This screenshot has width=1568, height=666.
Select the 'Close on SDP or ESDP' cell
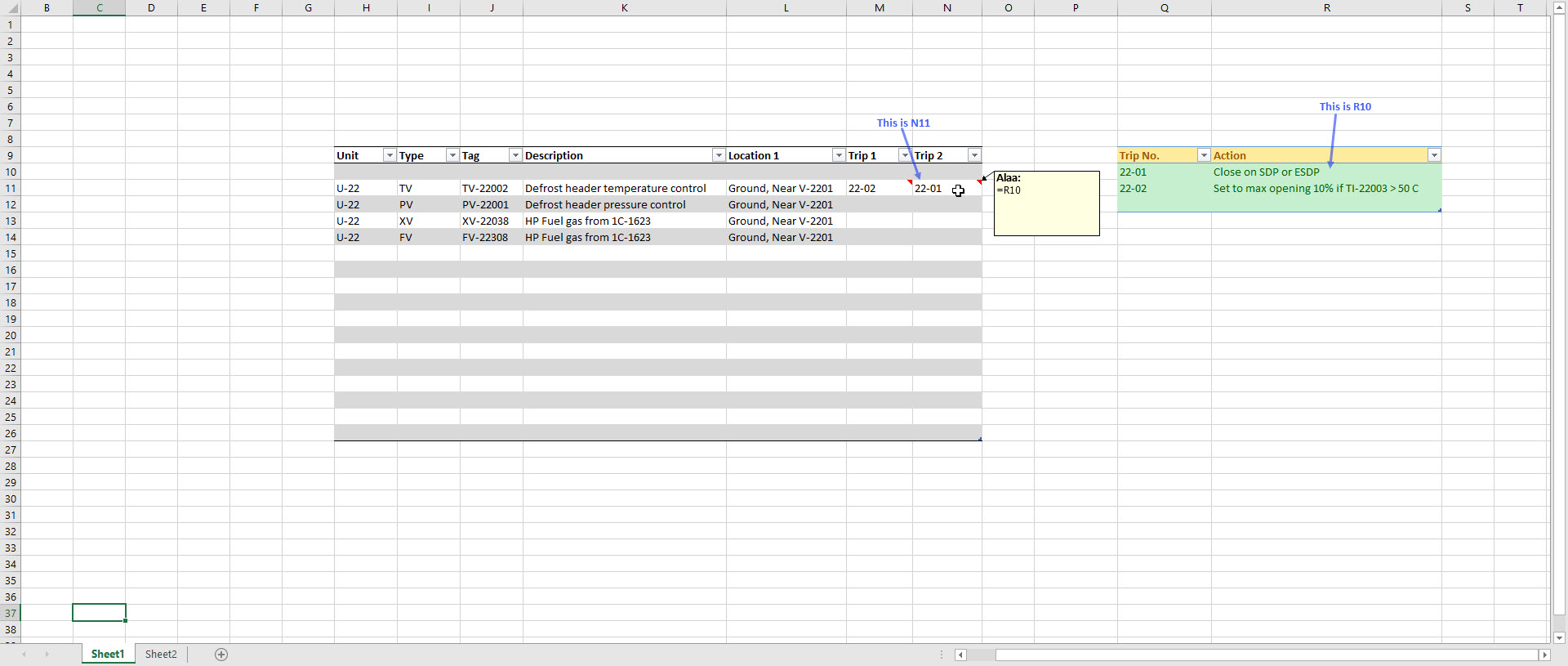(x=1327, y=172)
